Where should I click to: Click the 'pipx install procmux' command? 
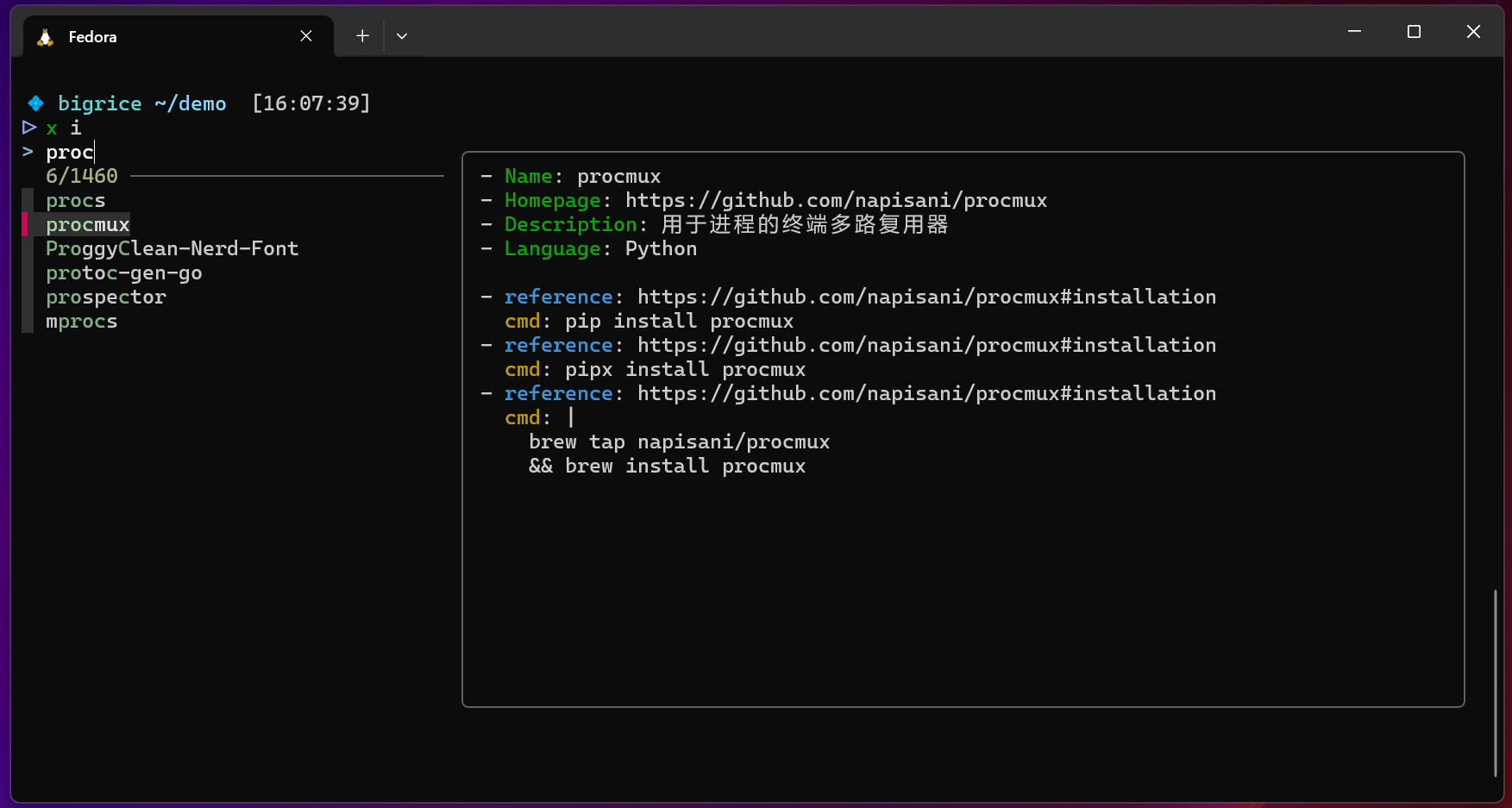[x=686, y=370]
